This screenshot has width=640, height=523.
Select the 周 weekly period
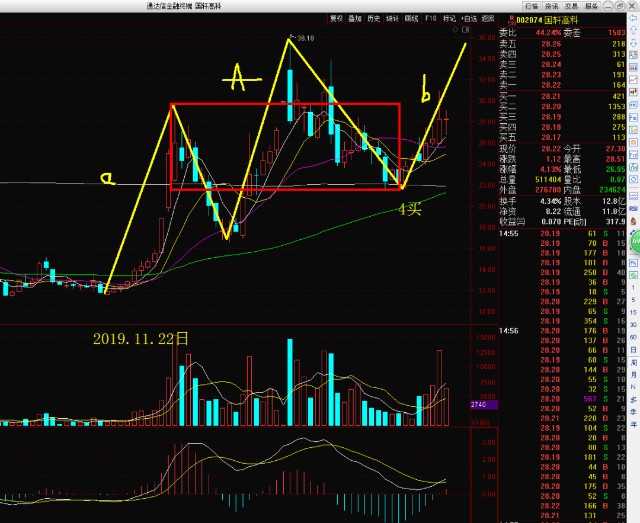pyautogui.click(x=633, y=363)
